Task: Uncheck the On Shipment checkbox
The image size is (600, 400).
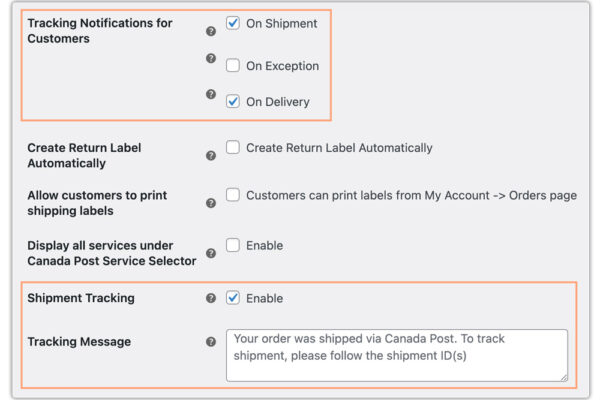Action: click(x=233, y=23)
